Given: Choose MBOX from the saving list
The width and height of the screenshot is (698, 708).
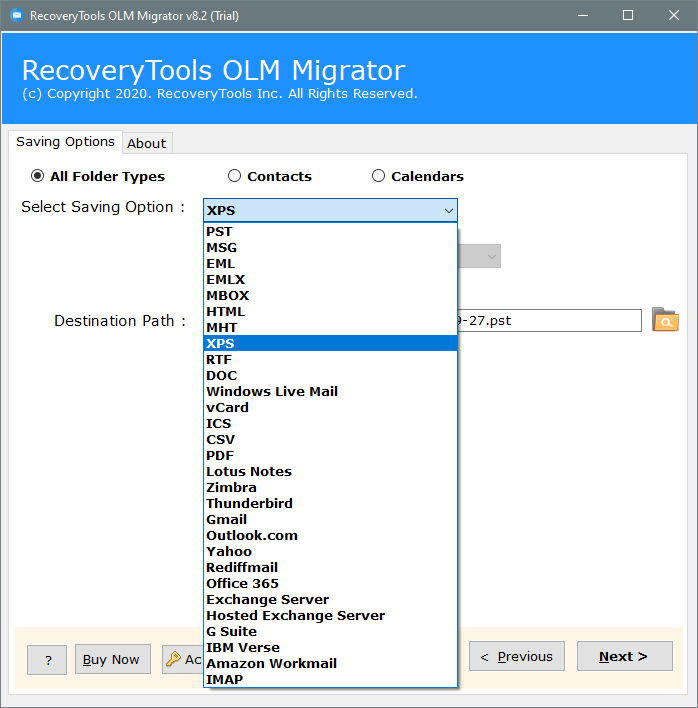Looking at the screenshot, I should click(330, 296).
